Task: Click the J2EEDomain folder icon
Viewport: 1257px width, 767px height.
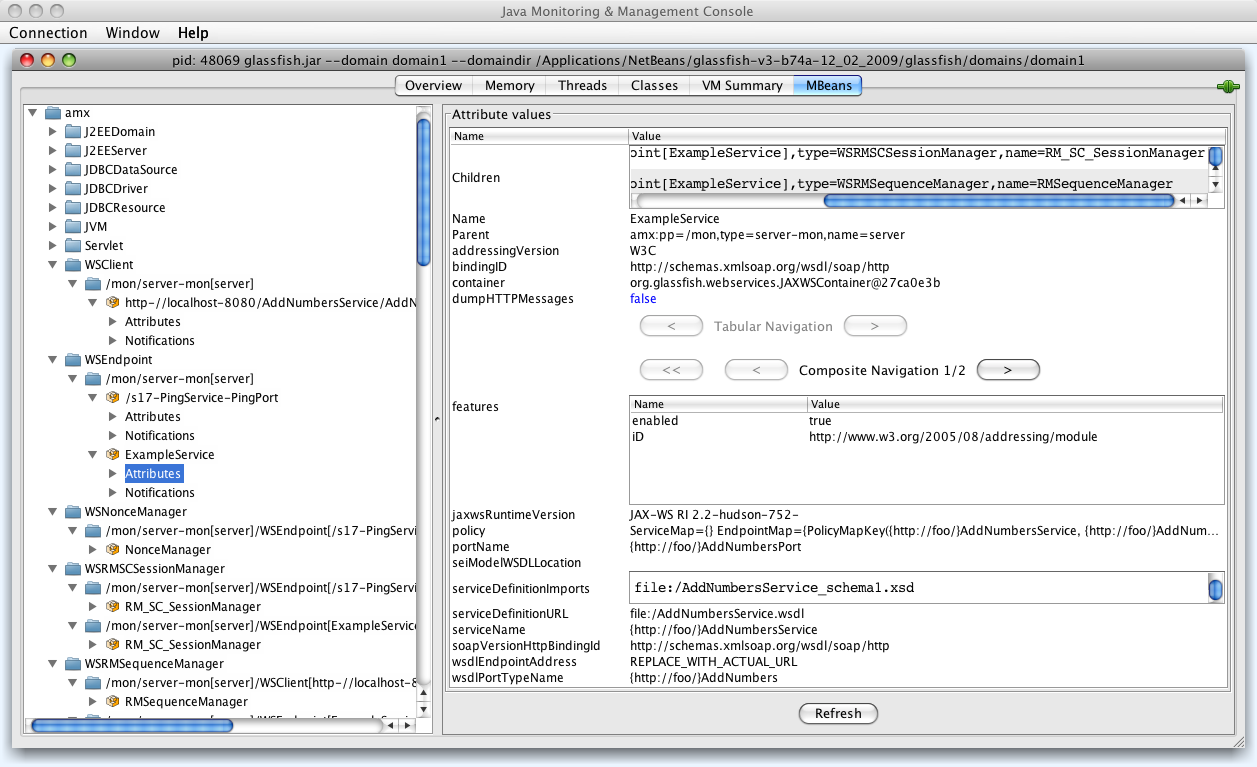Action: [72, 132]
